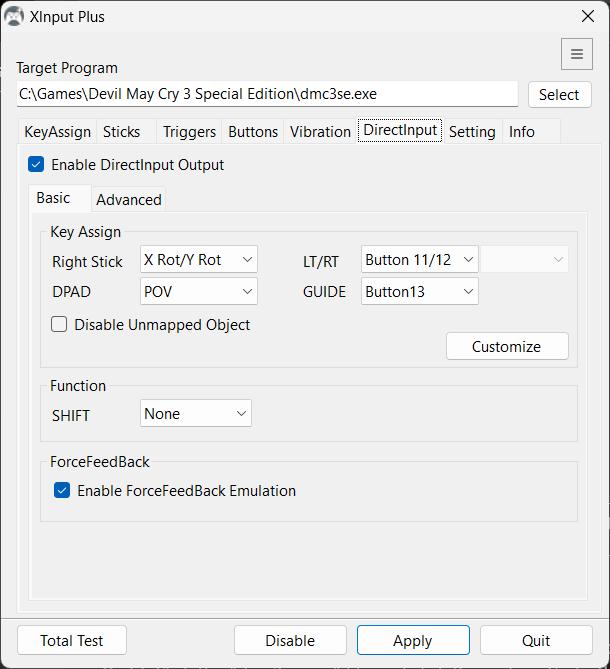Open the Total Test button
The height and width of the screenshot is (669, 610).
coord(71,641)
